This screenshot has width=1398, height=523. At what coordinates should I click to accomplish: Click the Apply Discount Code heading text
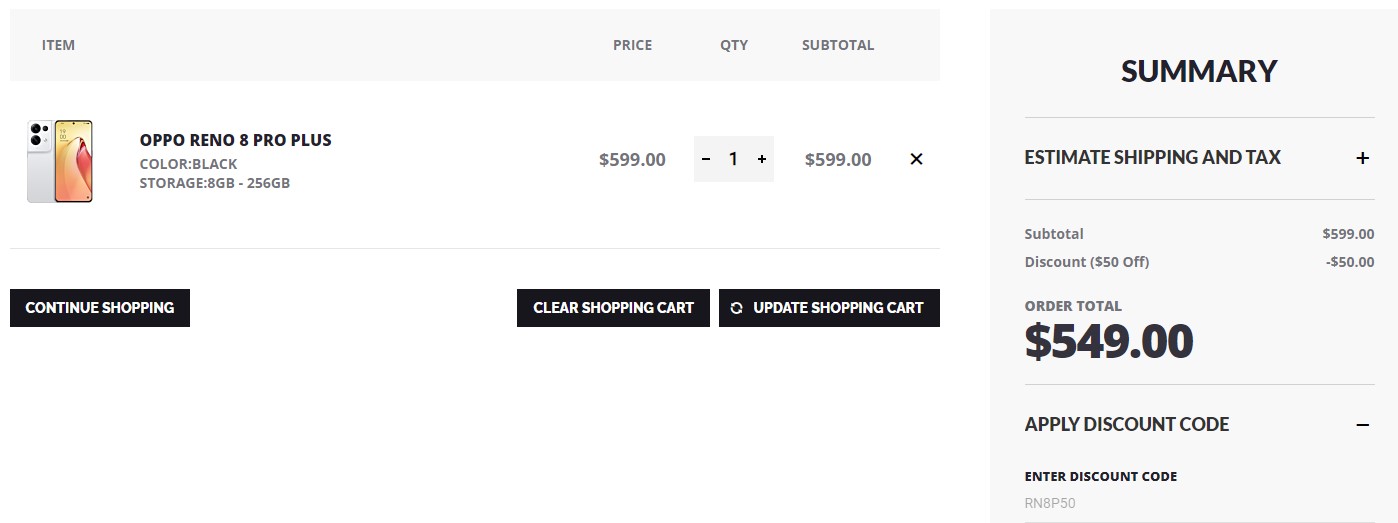(1126, 424)
